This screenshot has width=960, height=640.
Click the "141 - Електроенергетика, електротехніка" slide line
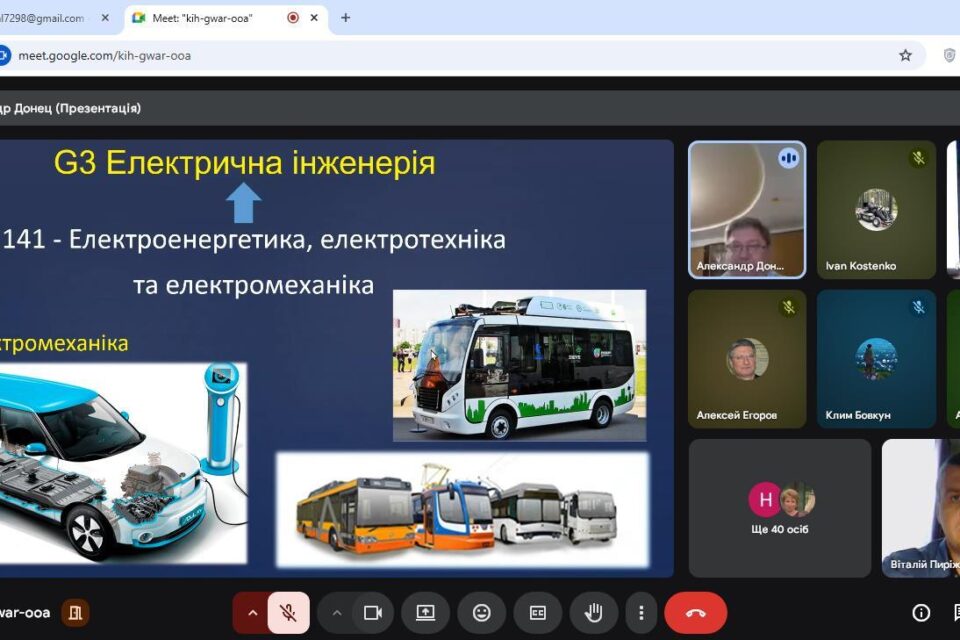(254, 239)
